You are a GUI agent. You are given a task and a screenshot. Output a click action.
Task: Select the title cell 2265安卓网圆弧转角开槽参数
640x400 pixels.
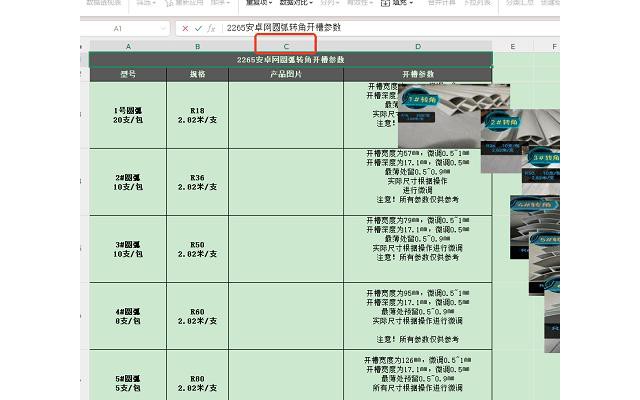coord(291,60)
